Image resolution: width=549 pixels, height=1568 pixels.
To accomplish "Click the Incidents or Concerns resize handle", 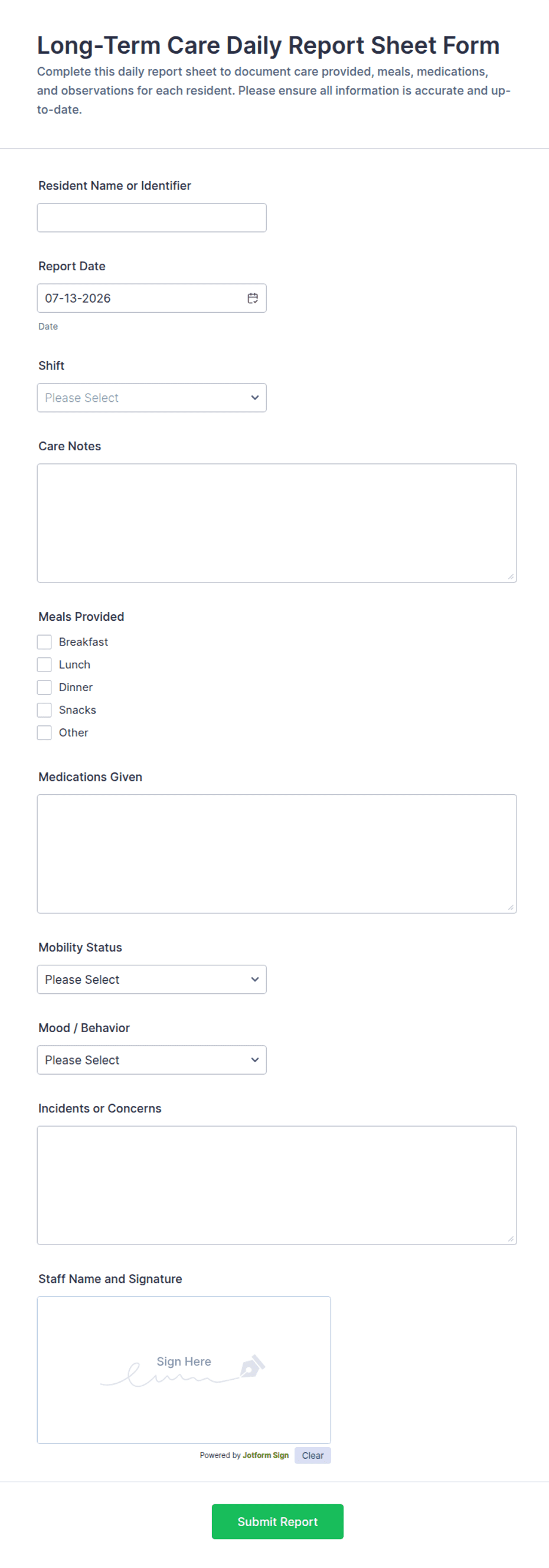I will 511,1239.
